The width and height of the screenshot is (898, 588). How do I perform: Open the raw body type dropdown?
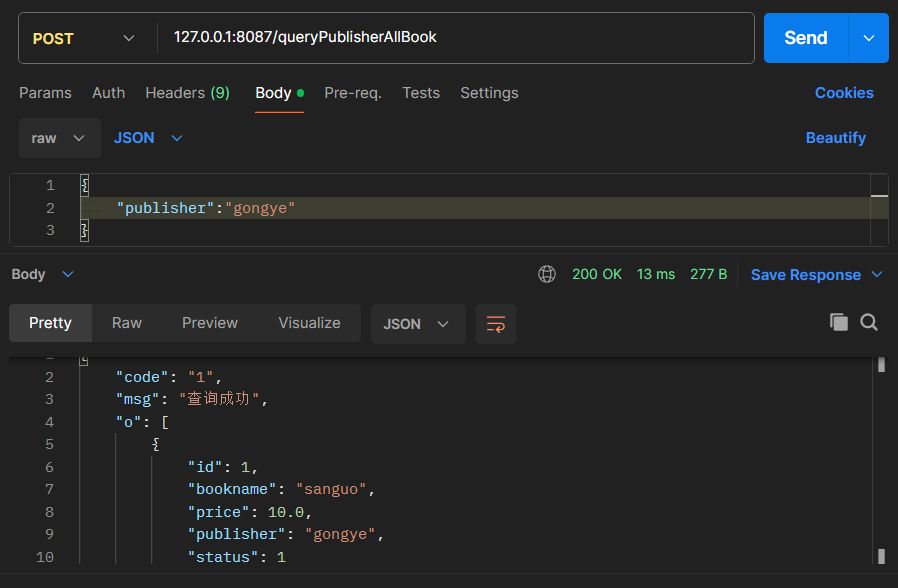pyautogui.click(x=59, y=138)
